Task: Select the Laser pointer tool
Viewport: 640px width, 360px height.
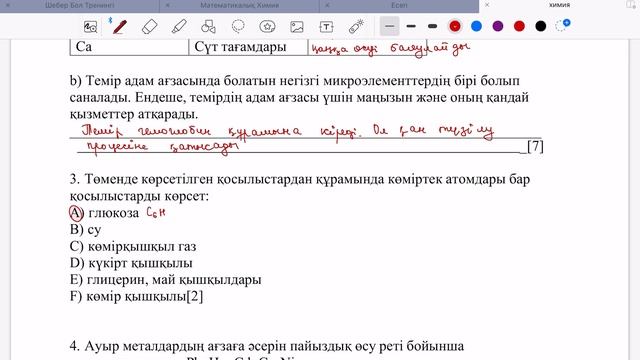Action: point(356,27)
